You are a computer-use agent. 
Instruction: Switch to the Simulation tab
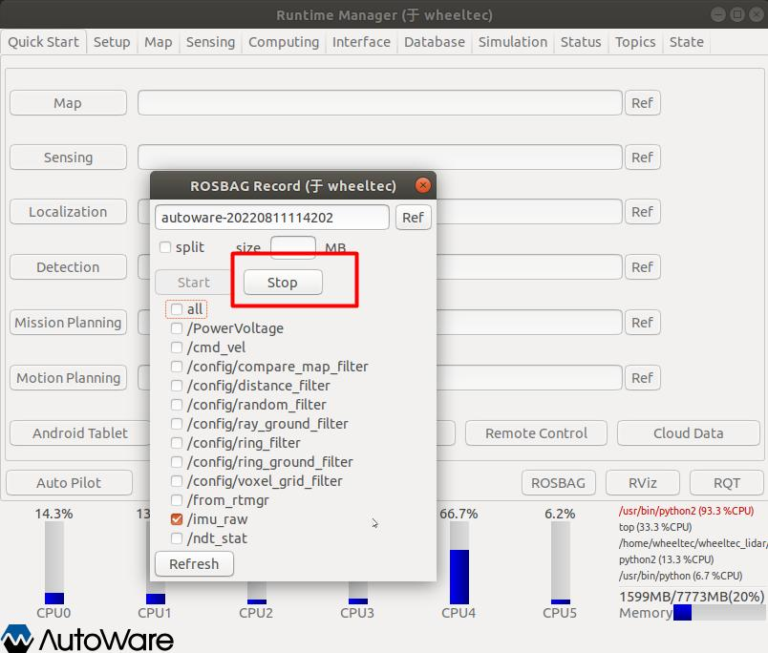coord(512,42)
